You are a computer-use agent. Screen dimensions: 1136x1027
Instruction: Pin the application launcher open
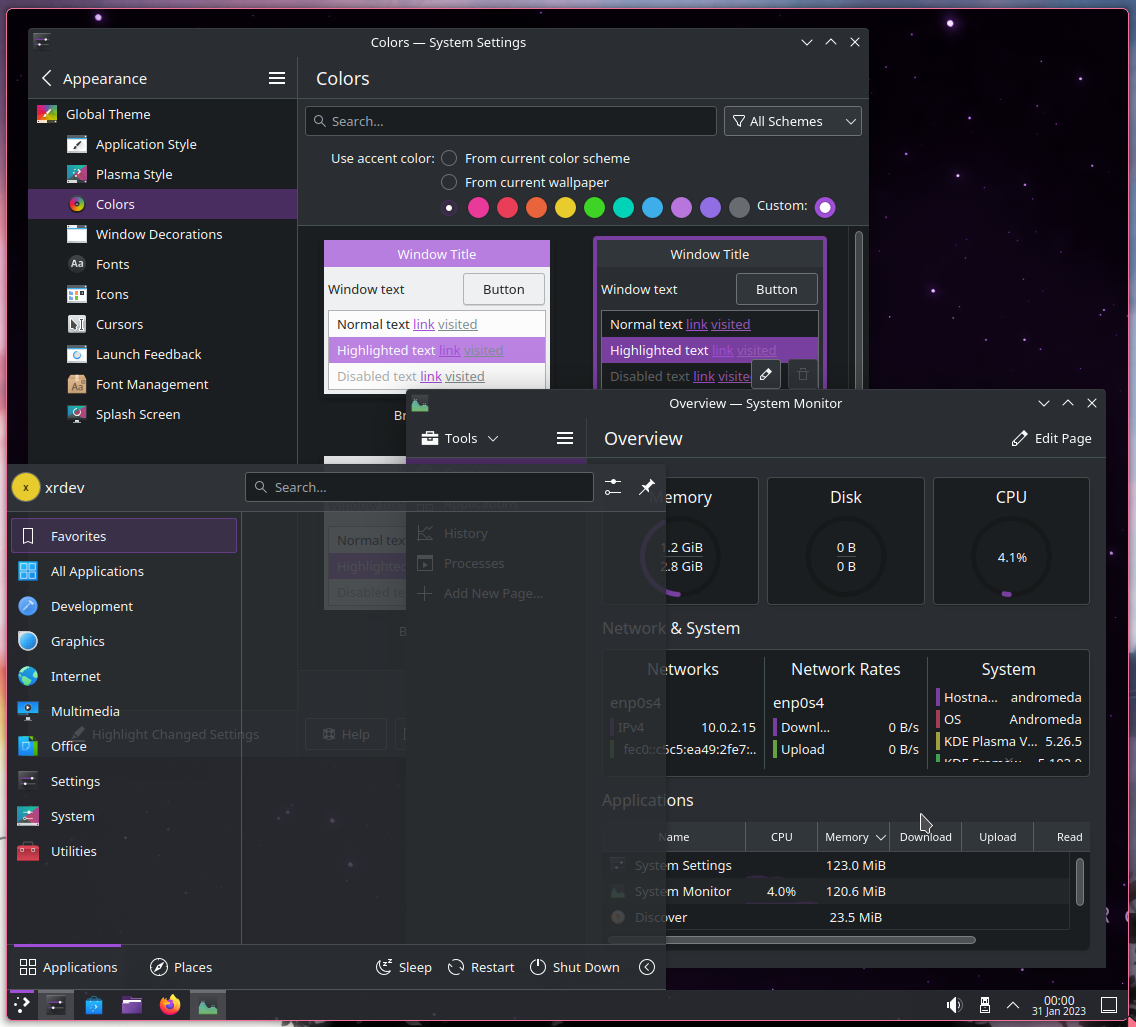pyautogui.click(x=646, y=487)
